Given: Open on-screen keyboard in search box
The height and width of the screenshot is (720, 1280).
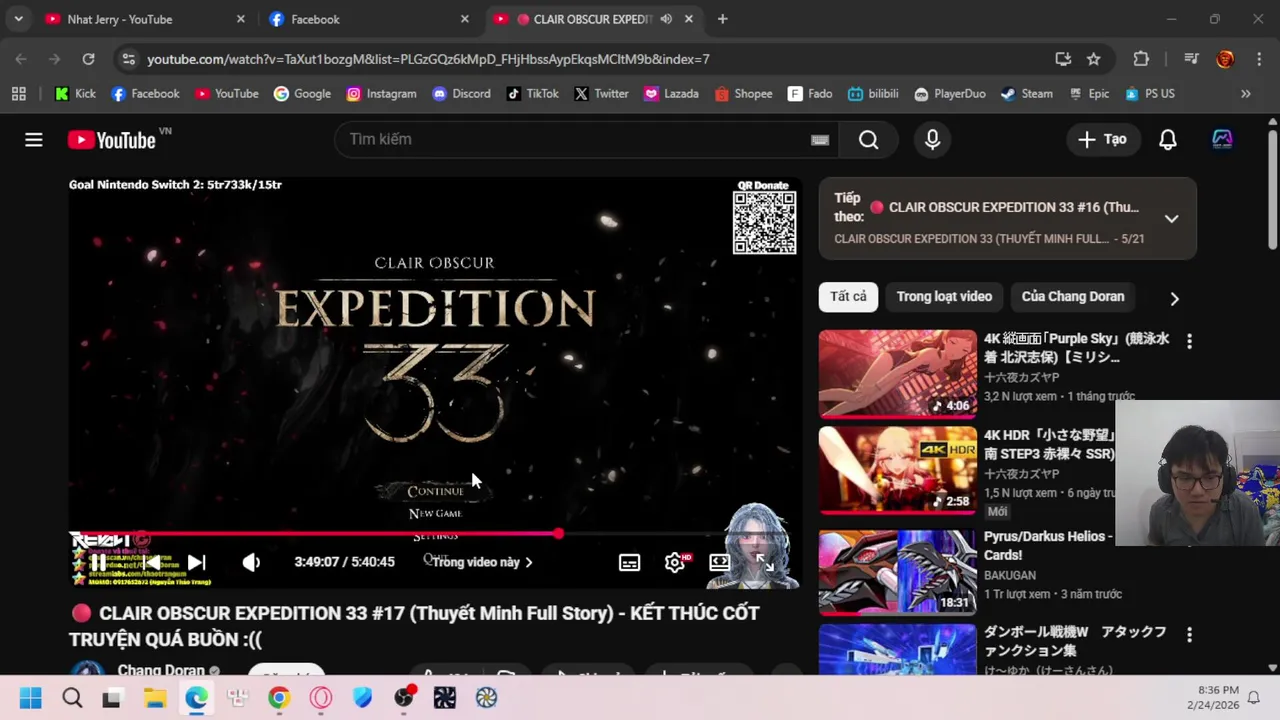Looking at the screenshot, I should (x=820, y=140).
